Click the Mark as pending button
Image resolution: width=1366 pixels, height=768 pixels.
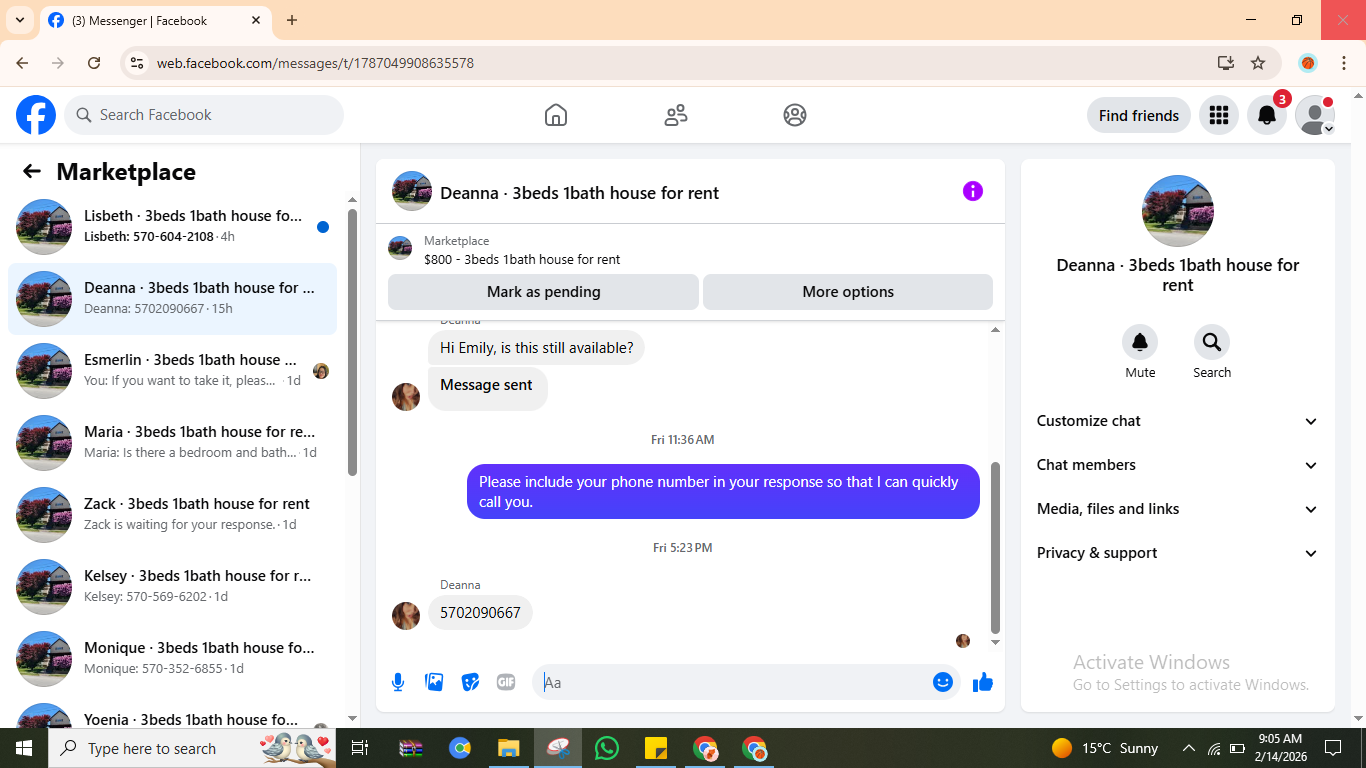[x=543, y=292]
